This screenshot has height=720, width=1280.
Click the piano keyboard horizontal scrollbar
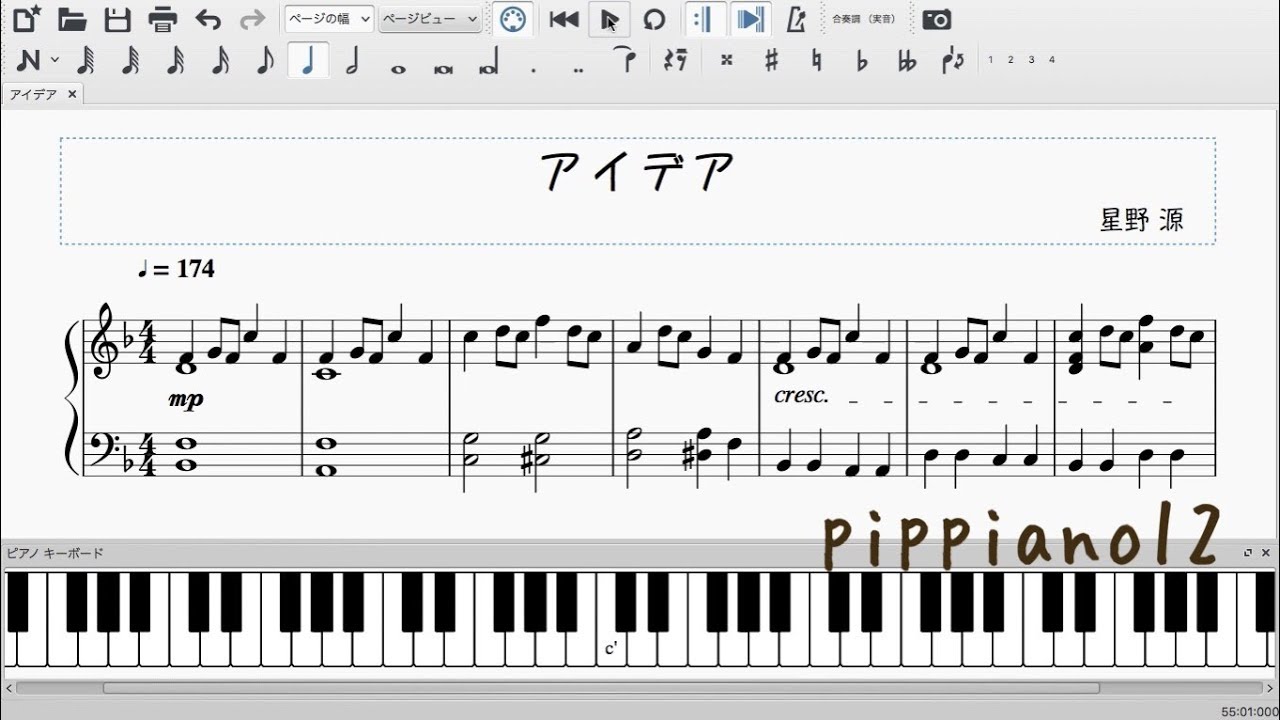click(x=601, y=688)
